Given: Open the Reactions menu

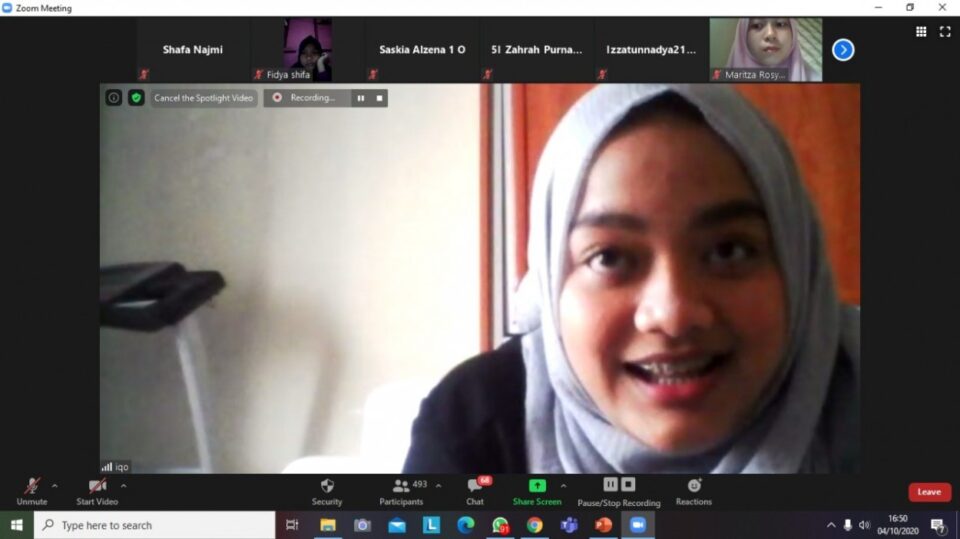Looking at the screenshot, I should [694, 492].
